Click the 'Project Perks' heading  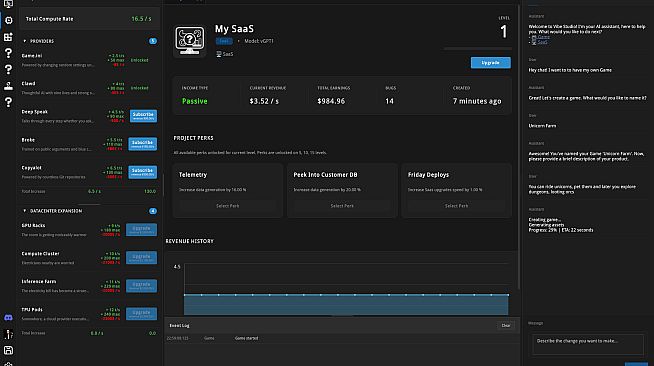(x=194, y=138)
